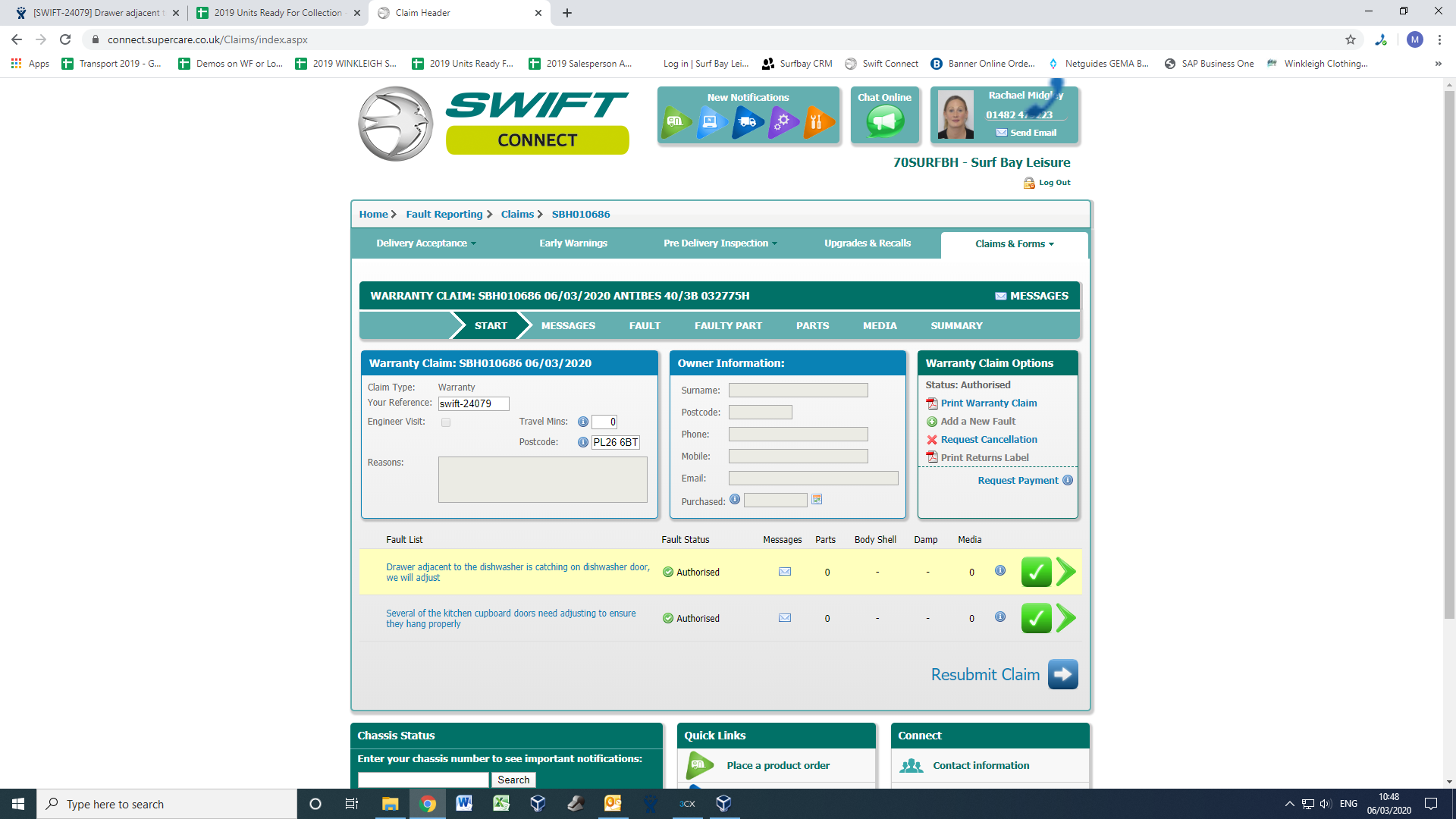
Task: Click green arrow for kitchen cupboard fault
Action: click(1066, 618)
